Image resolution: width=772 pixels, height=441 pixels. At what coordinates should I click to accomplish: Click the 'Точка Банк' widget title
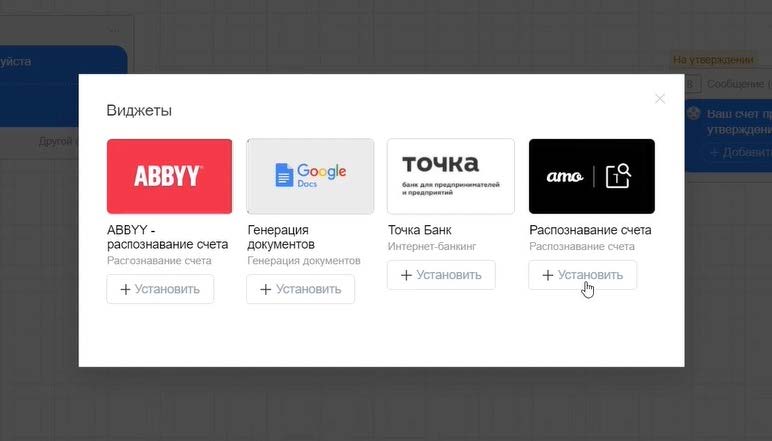point(422,230)
